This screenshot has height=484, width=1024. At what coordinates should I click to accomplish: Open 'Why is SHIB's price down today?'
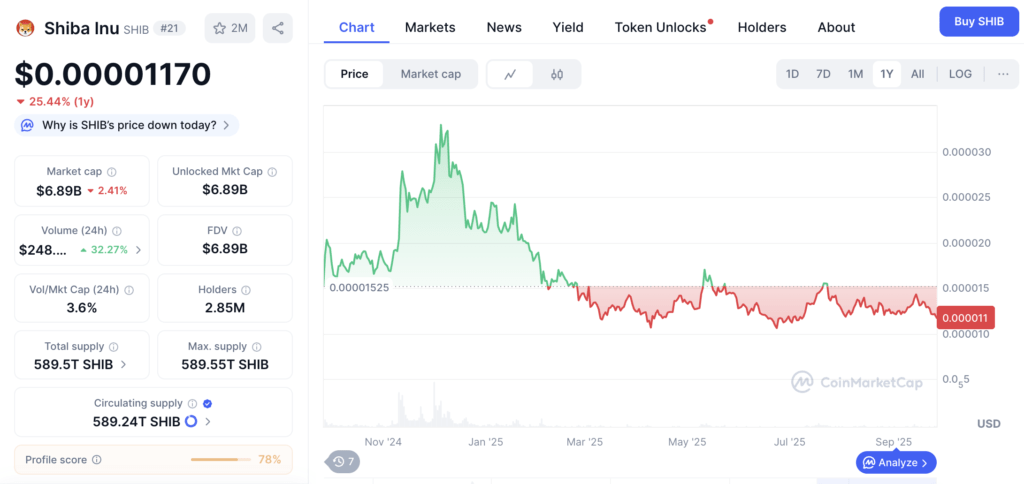point(127,125)
